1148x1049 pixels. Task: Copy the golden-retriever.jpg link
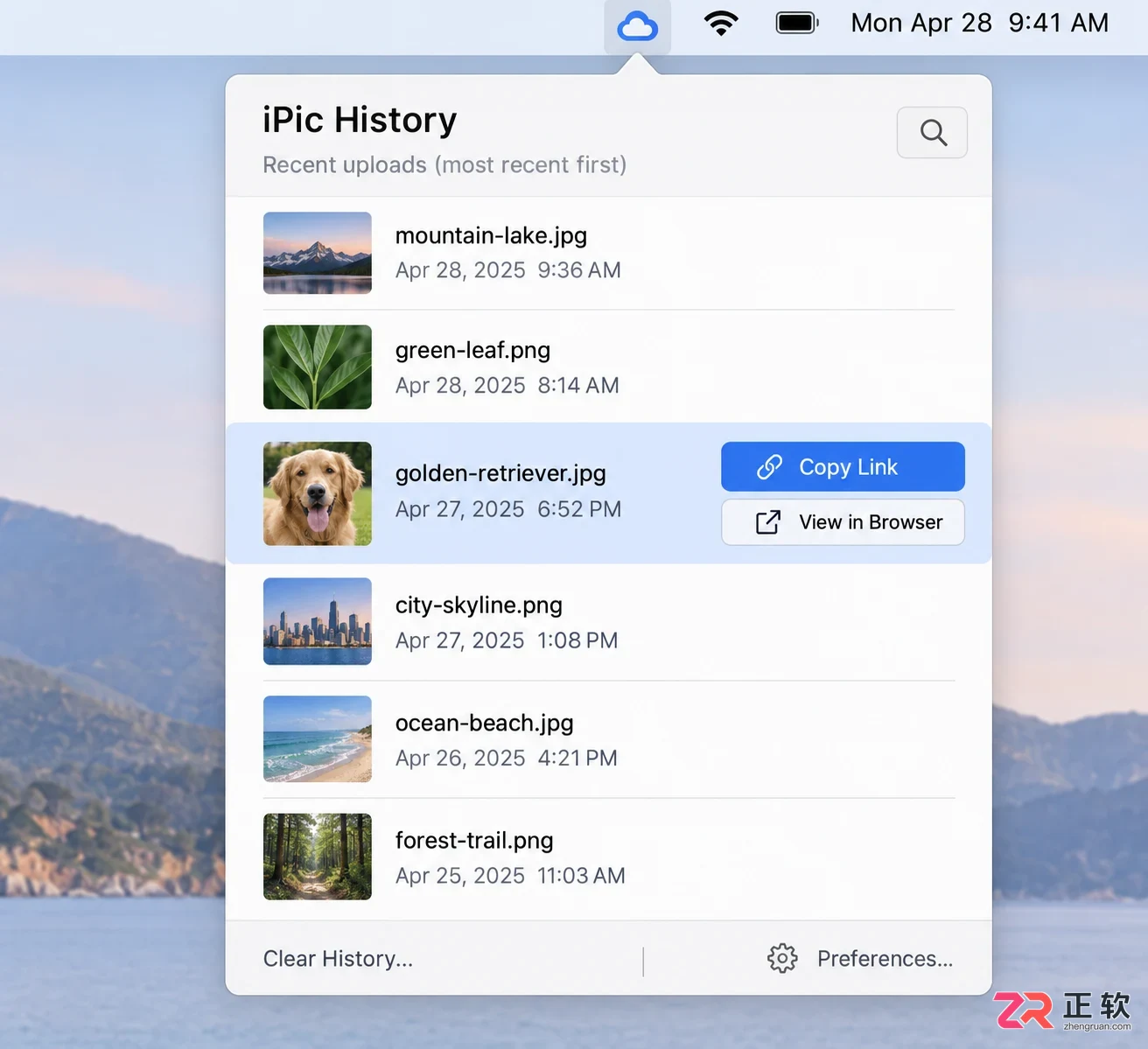click(x=843, y=467)
